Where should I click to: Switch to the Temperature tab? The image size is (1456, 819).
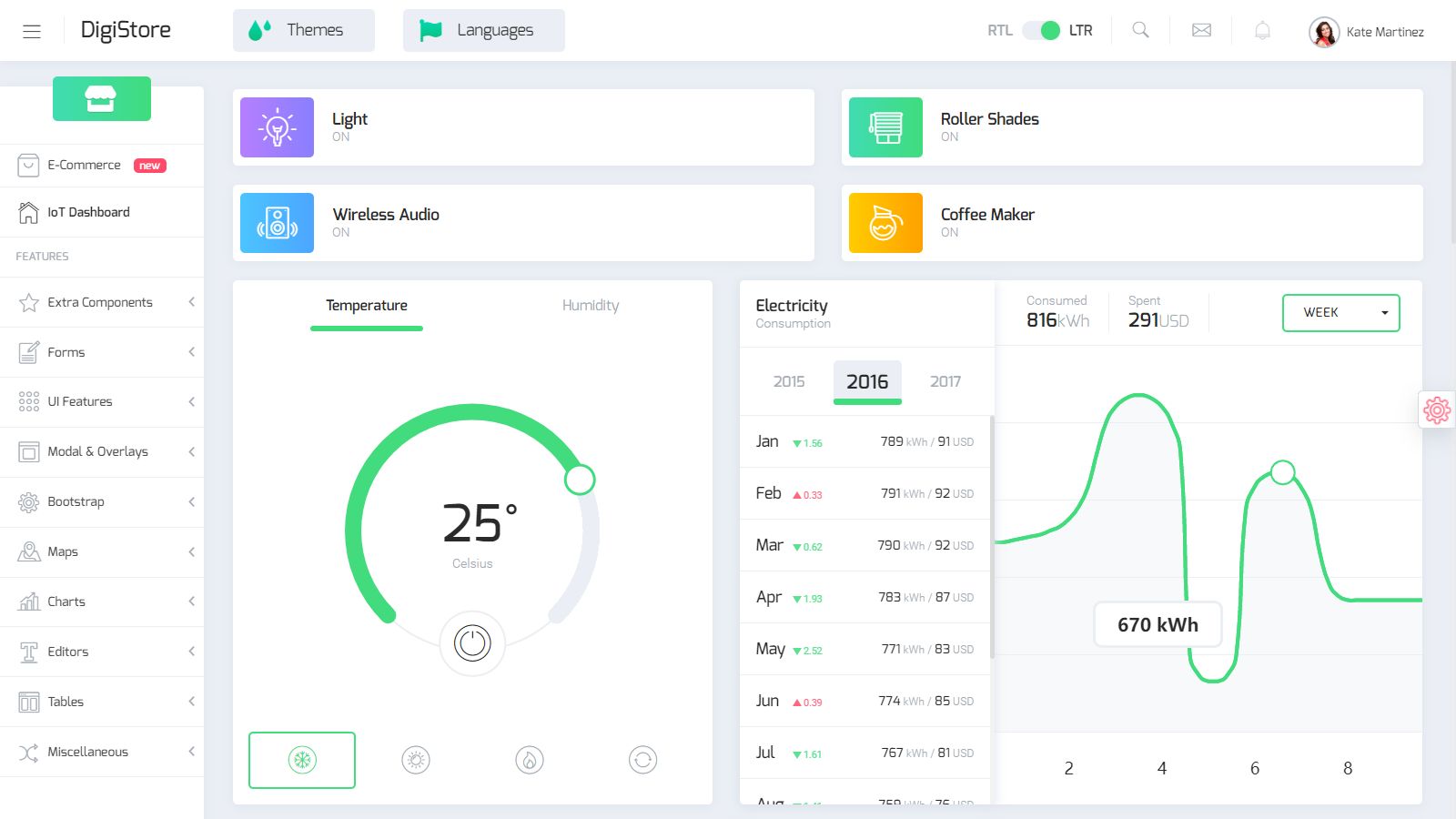click(367, 306)
